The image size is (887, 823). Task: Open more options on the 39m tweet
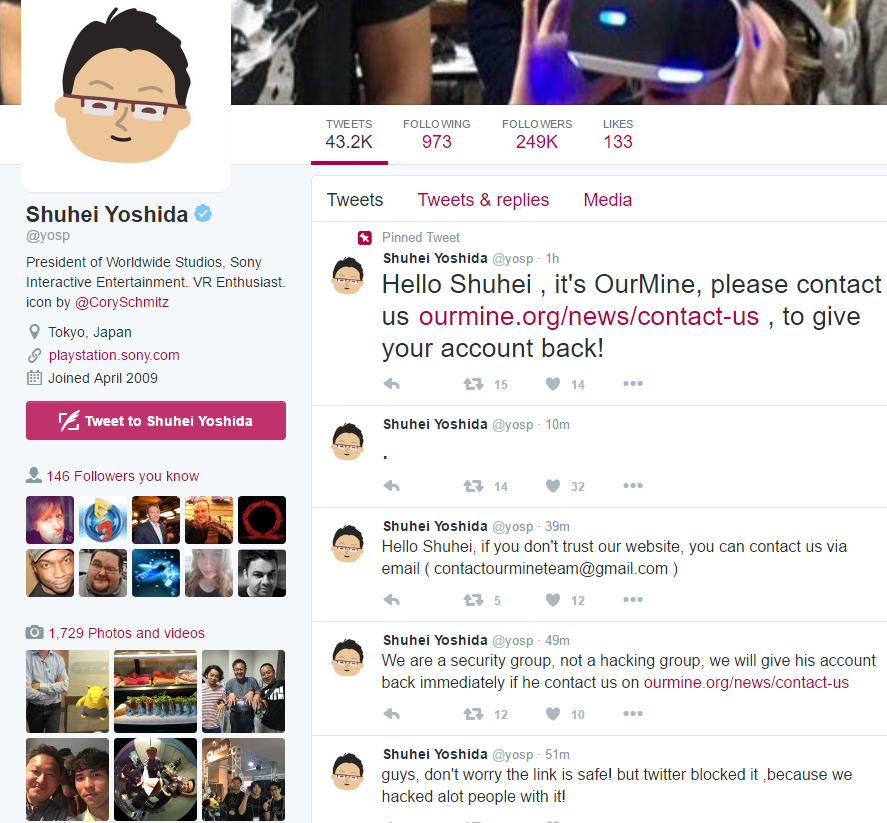click(x=632, y=600)
